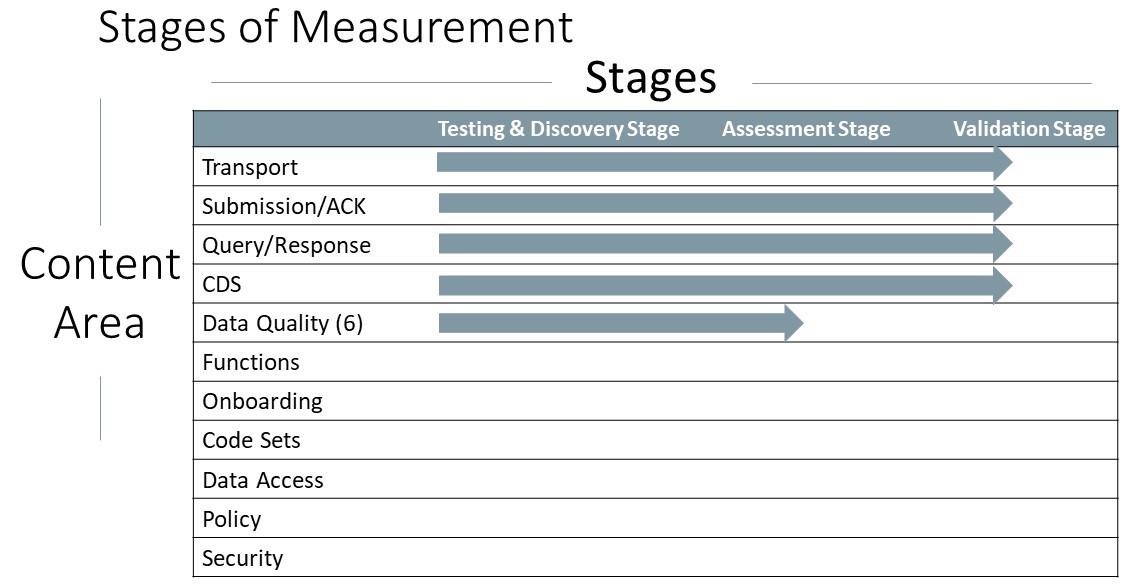Image resolution: width=1129 pixels, height=584 pixels.
Task: Click the Stages of Measurement title
Action: click(x=335, y=27)
